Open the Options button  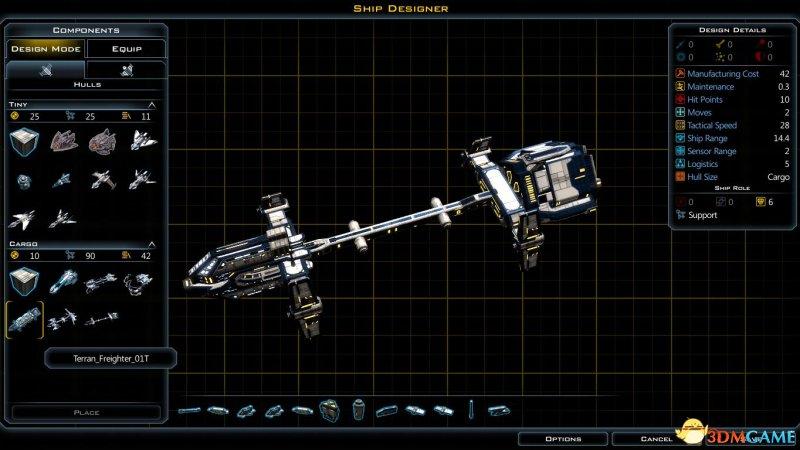point(563,439)
